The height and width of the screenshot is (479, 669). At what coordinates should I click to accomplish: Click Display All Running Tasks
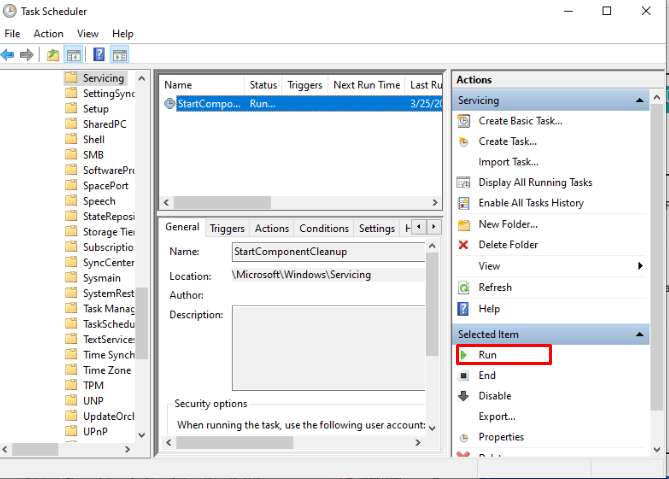(x=535, y=183)
